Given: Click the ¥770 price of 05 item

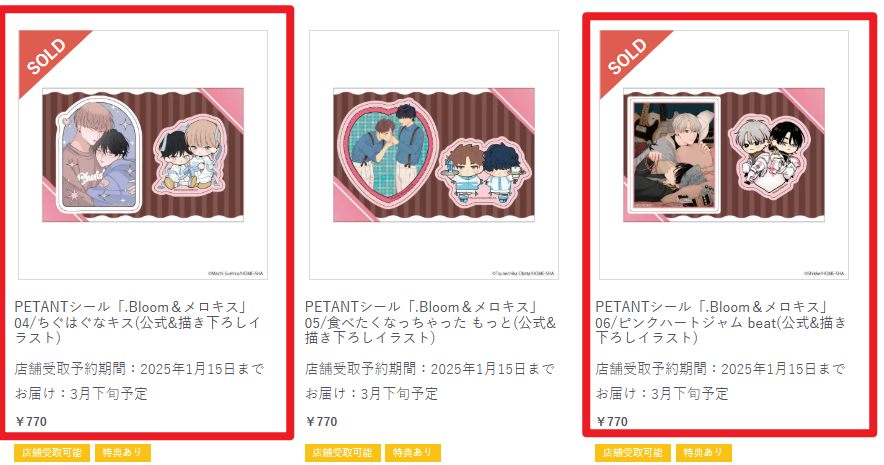Looking at the screenshot, I should click(x=321, y=422).
